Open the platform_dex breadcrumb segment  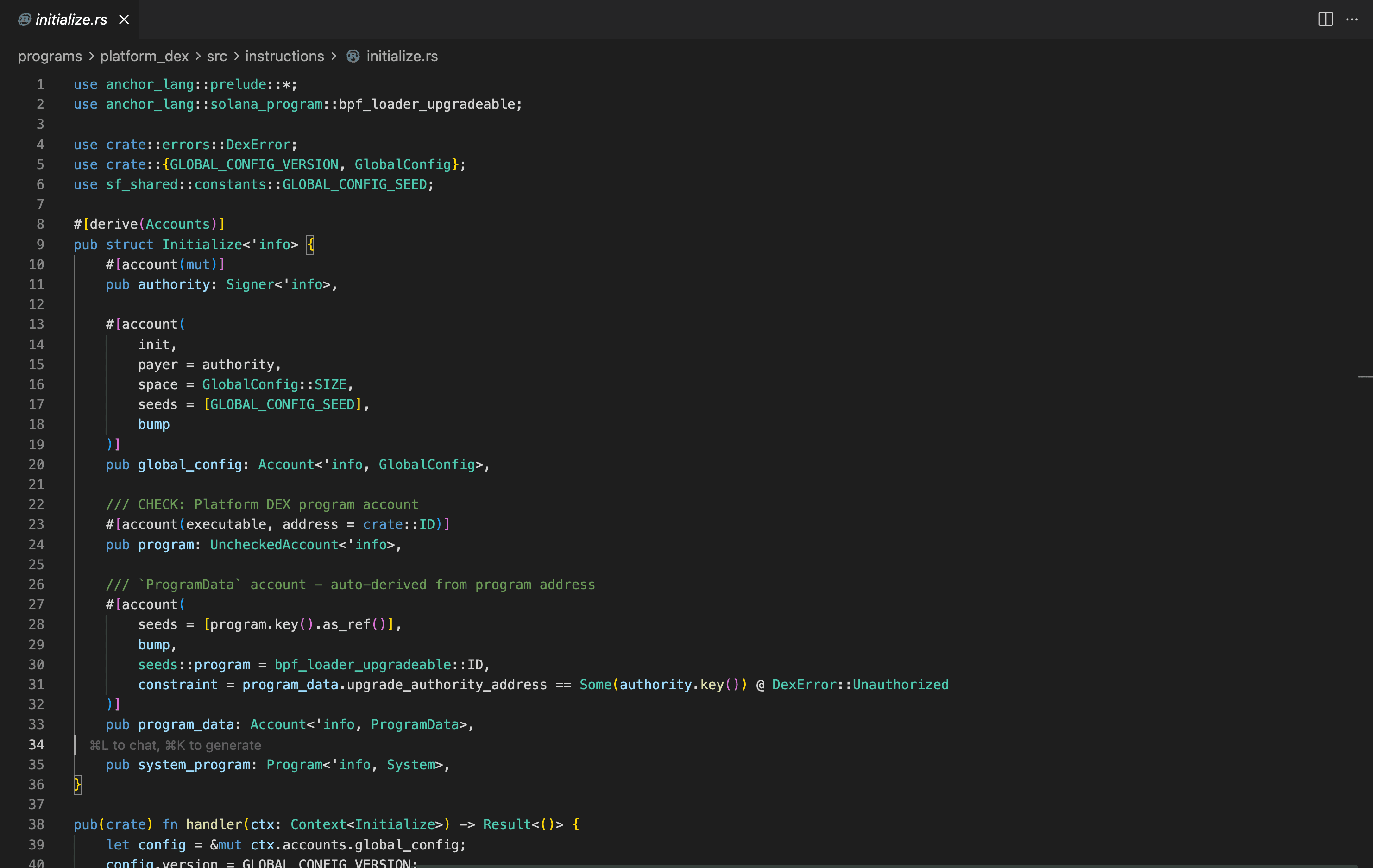[x=144, y=56]
